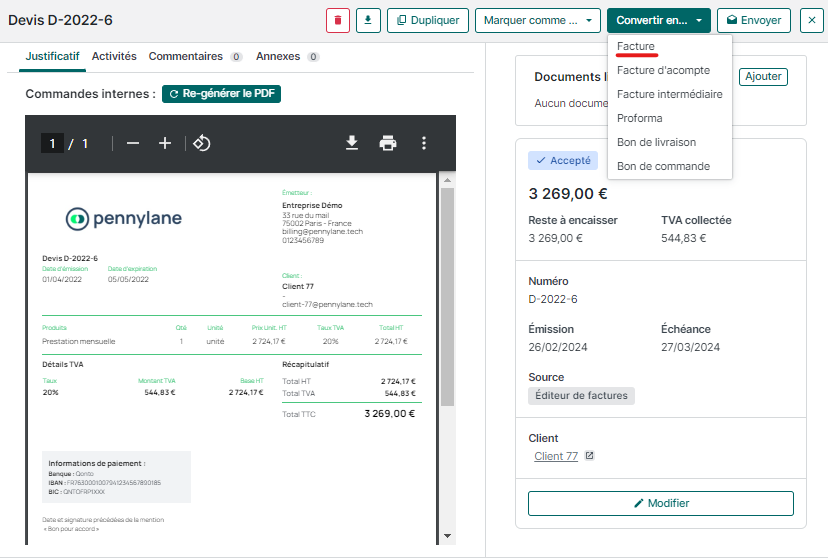
Task: Switch to the Activités tab
Action: [114, 57]
